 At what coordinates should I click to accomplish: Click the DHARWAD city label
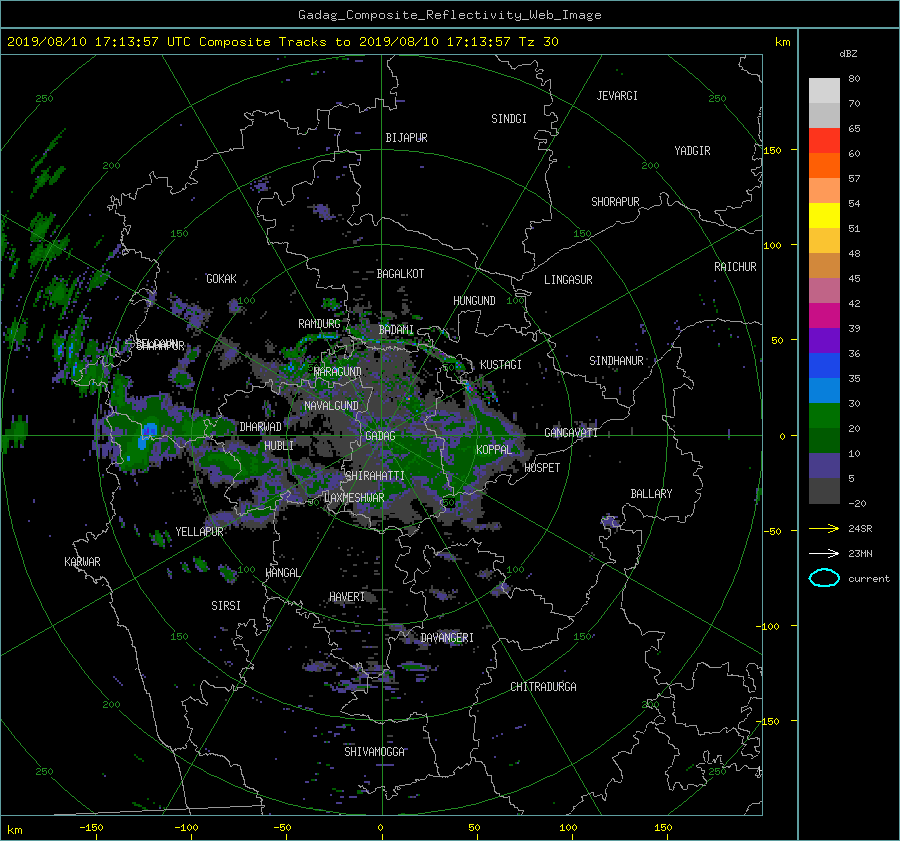[261, 427]
